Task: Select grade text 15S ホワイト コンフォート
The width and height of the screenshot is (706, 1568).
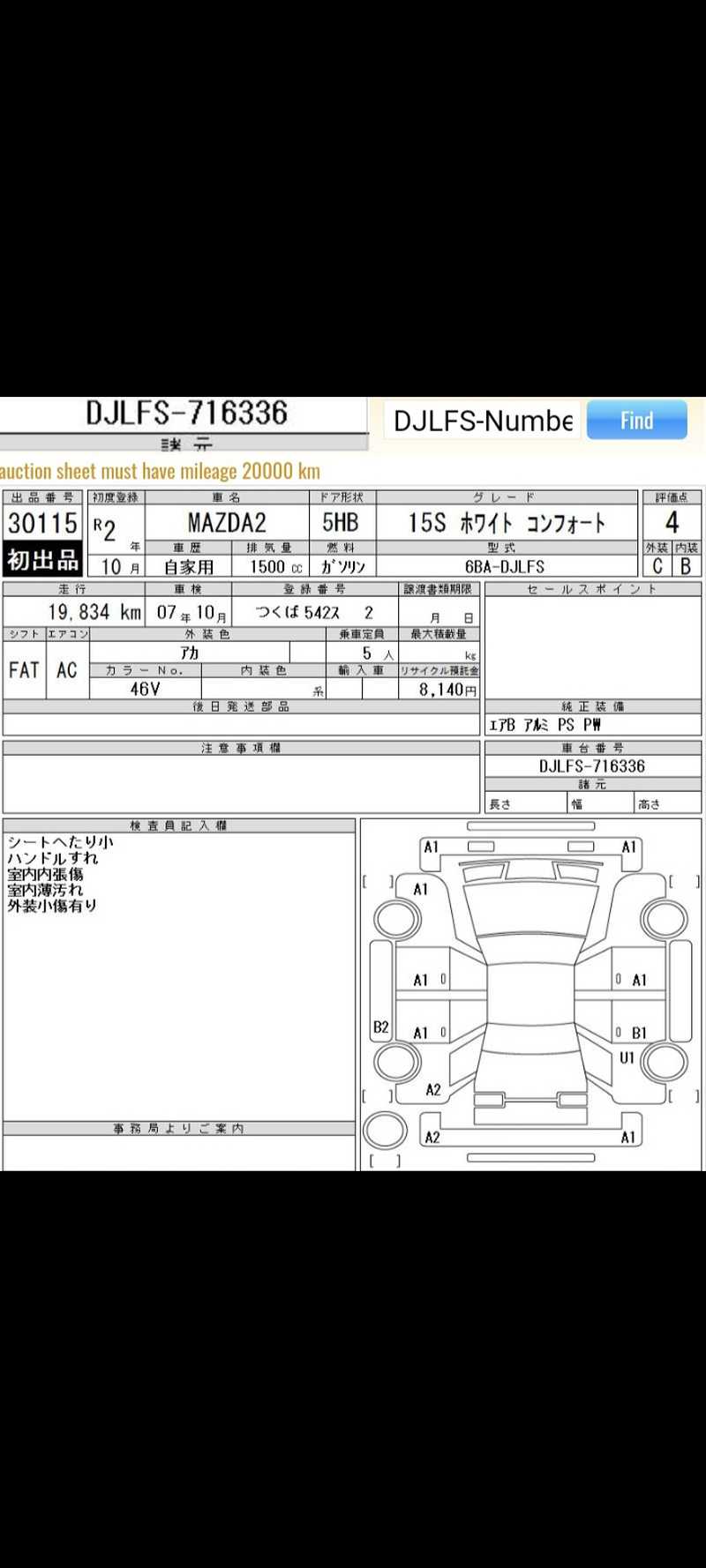Action: click(x=507, y=523)
